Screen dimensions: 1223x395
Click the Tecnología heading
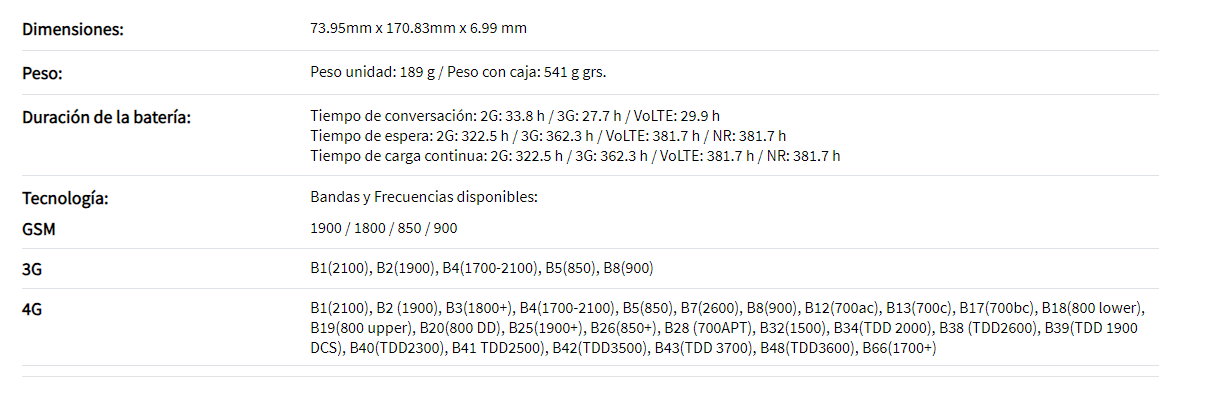[65, 199]
